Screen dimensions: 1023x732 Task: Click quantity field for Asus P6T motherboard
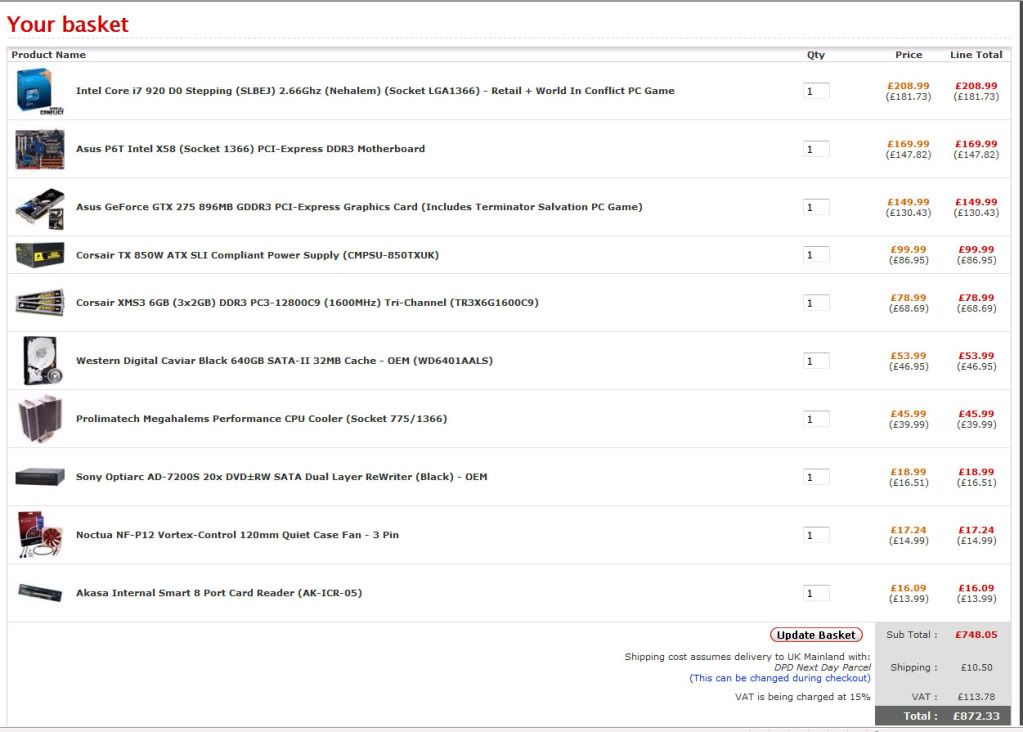point(816,149)
